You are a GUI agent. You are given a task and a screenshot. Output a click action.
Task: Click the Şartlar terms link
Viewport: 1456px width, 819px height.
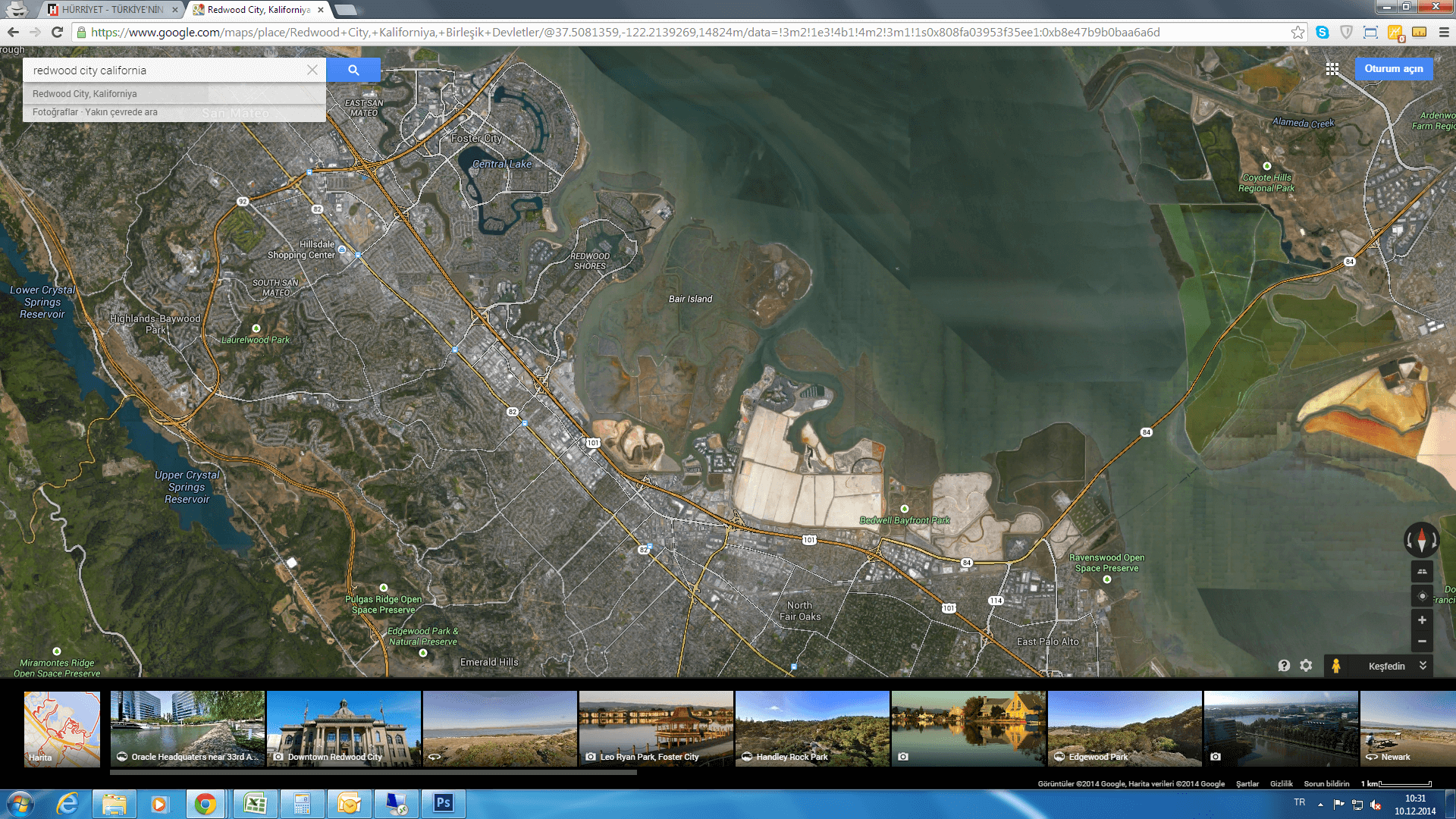pos(1247,784)
